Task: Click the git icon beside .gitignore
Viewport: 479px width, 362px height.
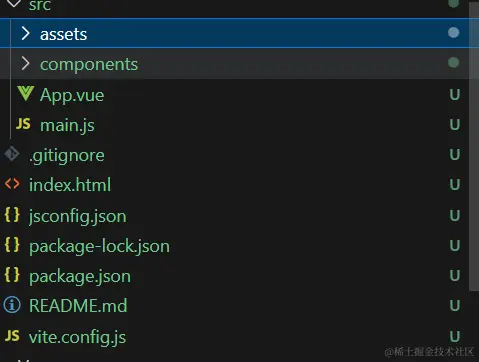Action: point(12,154)
